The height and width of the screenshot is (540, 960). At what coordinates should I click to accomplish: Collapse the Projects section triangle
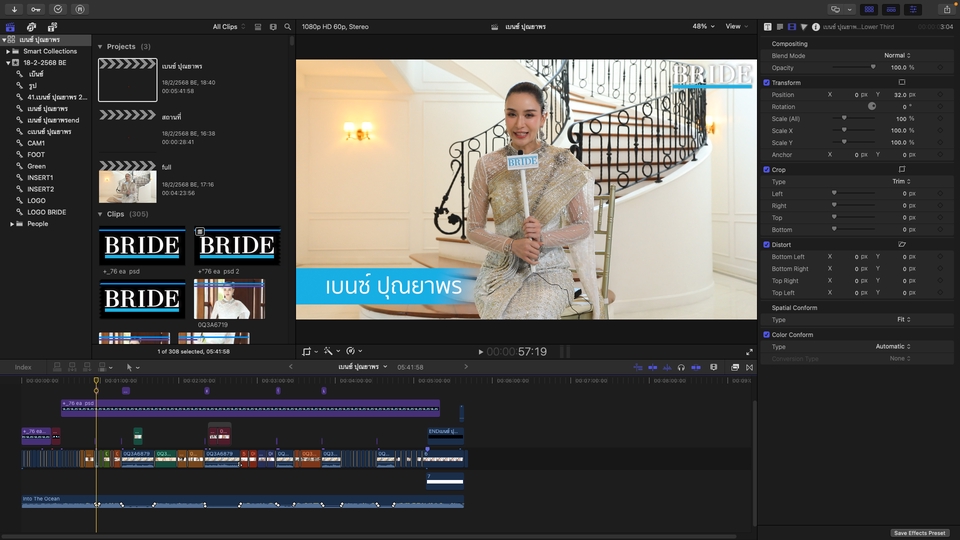(100, 47)
